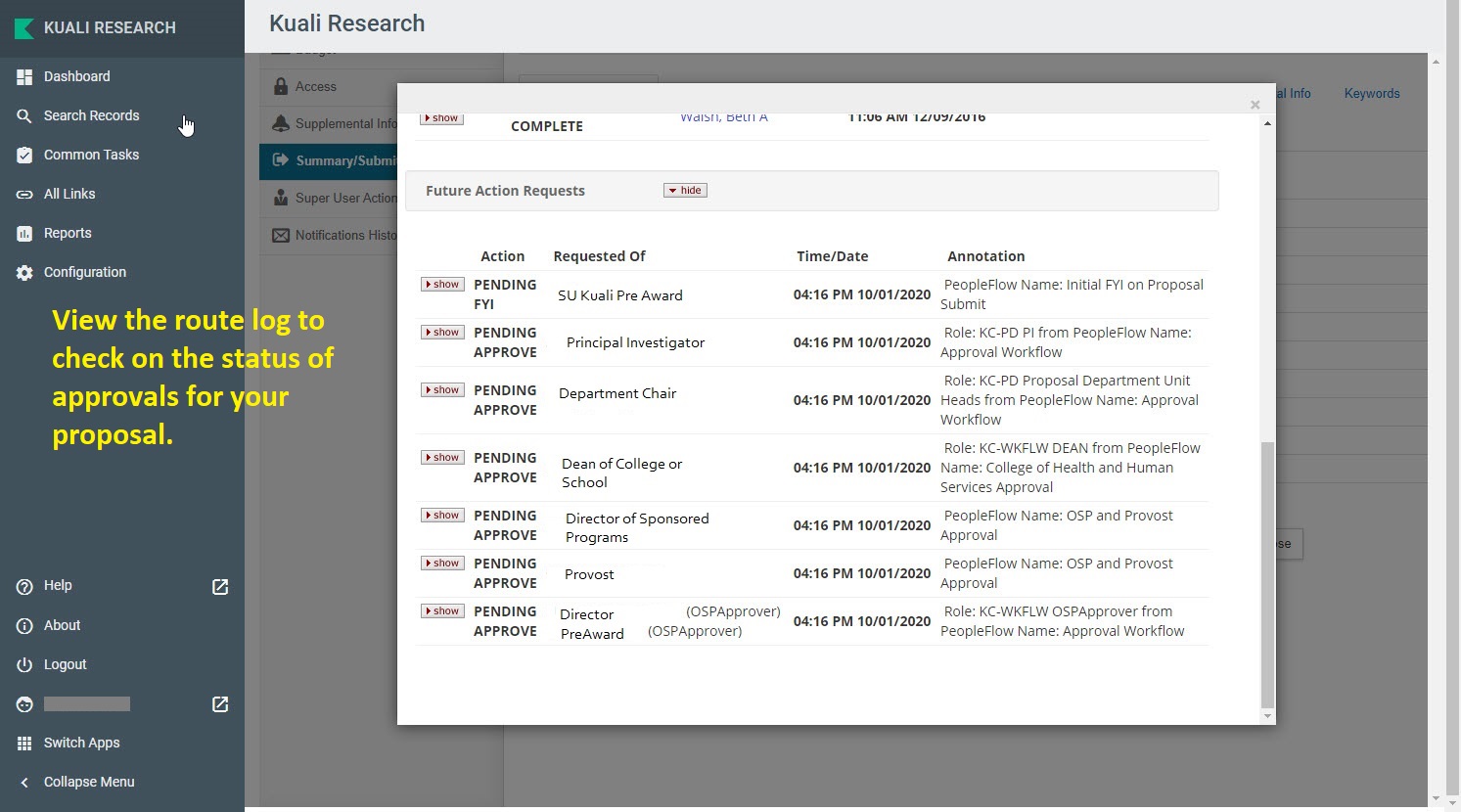The height and width of the screenshot is (812, 1461).
Task: Click the Switch Apps grid icon
Action: pos(24,744)
